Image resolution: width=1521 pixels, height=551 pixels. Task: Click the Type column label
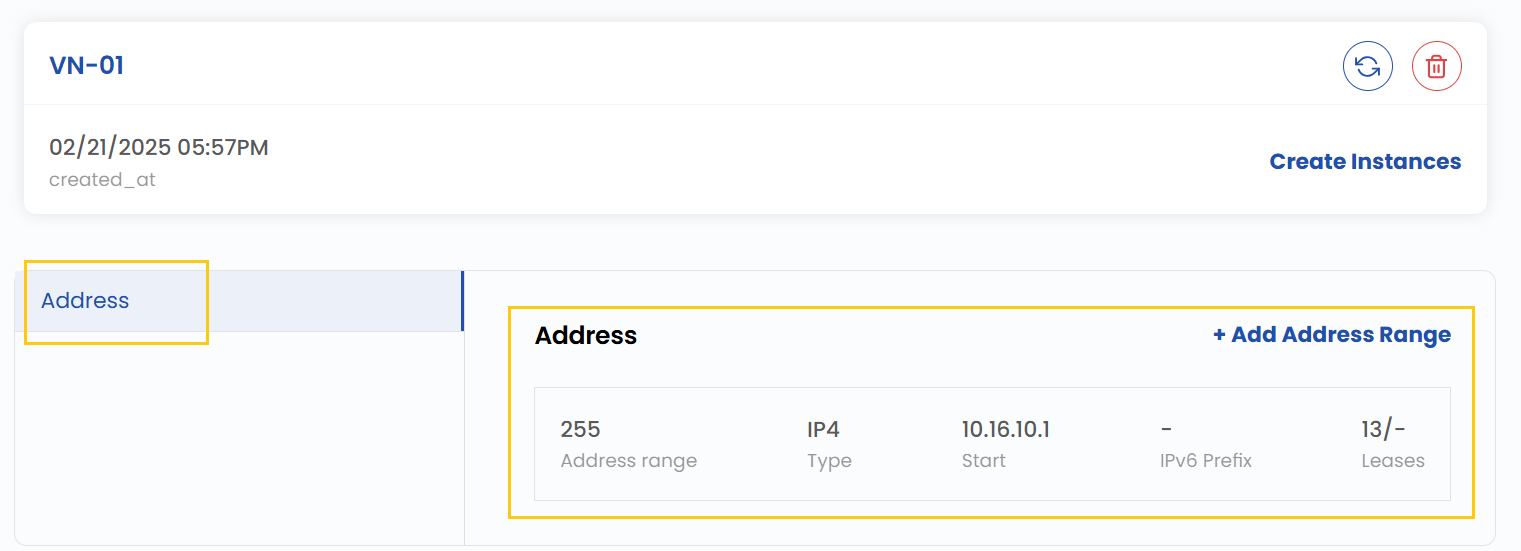tap(829, 461)
